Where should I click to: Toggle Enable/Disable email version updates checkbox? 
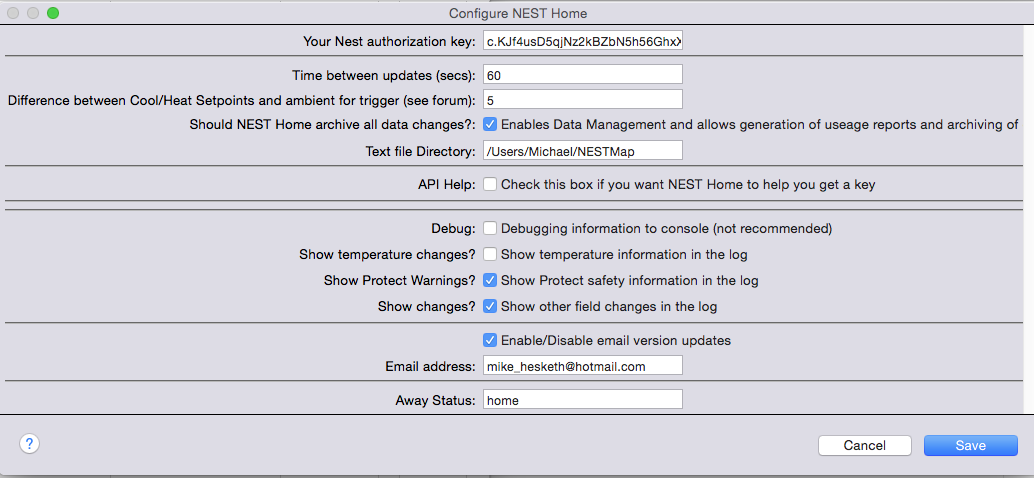[490, 340]
